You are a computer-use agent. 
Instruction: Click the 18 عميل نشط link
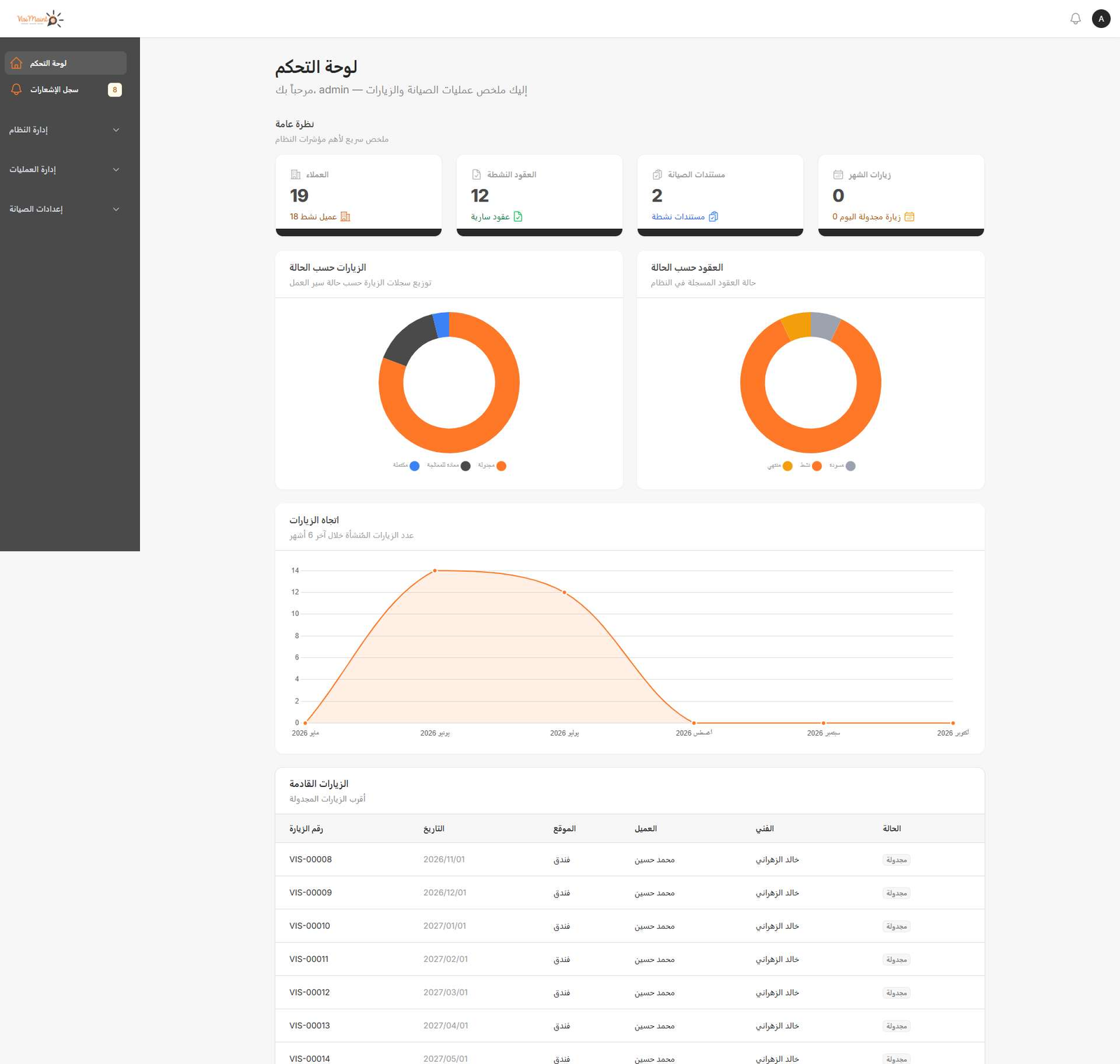(x=320, y=217)
